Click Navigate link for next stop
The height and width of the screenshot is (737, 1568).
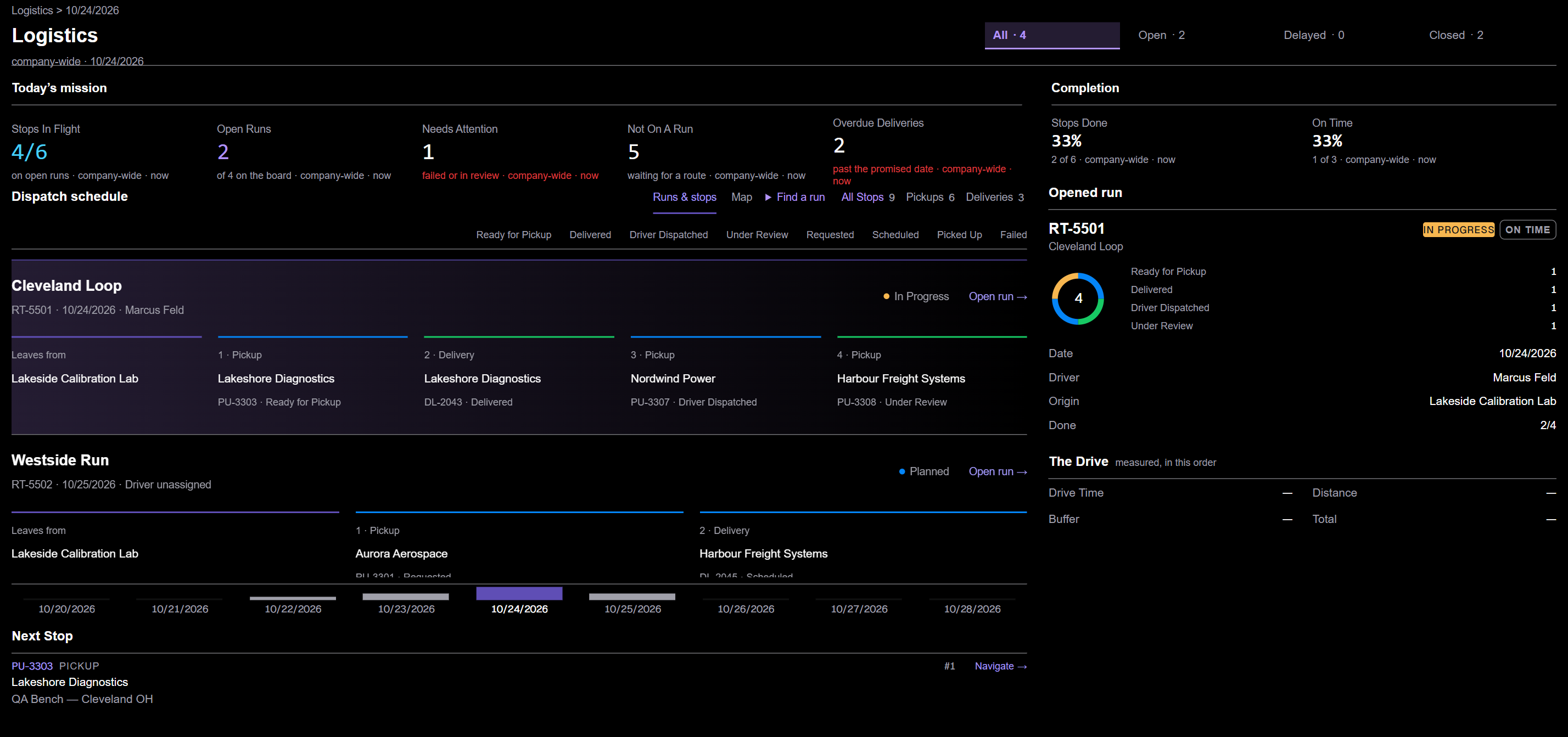pos(1000,666)
